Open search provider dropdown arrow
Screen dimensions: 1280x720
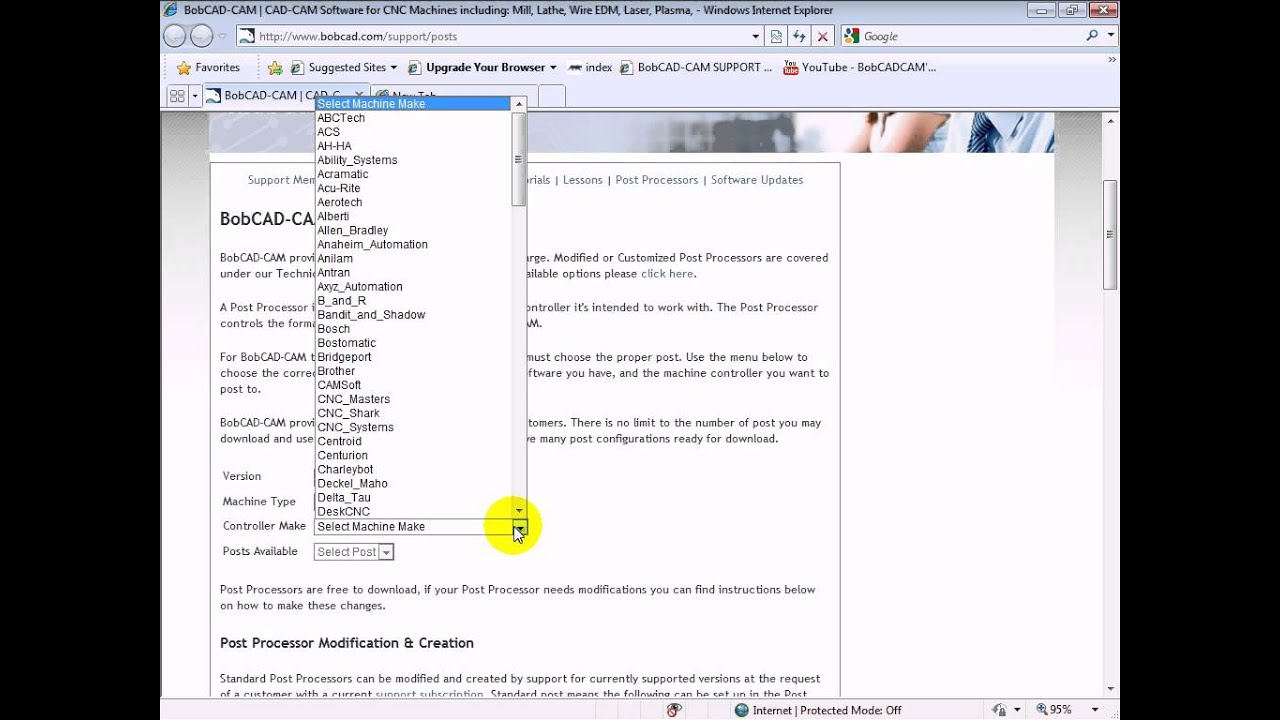[x=1111, y=35]
